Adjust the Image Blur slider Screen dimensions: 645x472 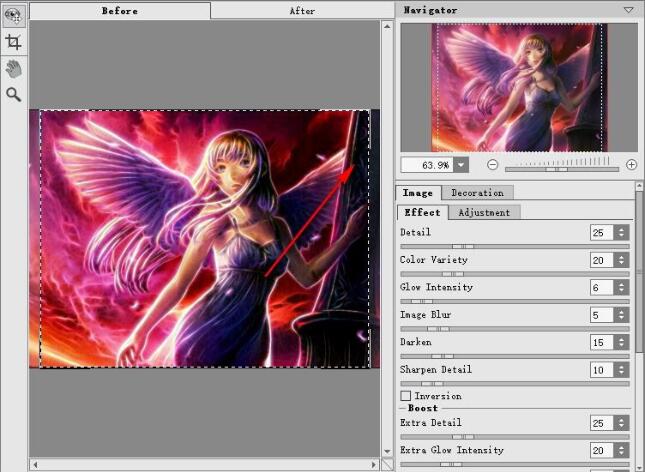click(515, 329)
